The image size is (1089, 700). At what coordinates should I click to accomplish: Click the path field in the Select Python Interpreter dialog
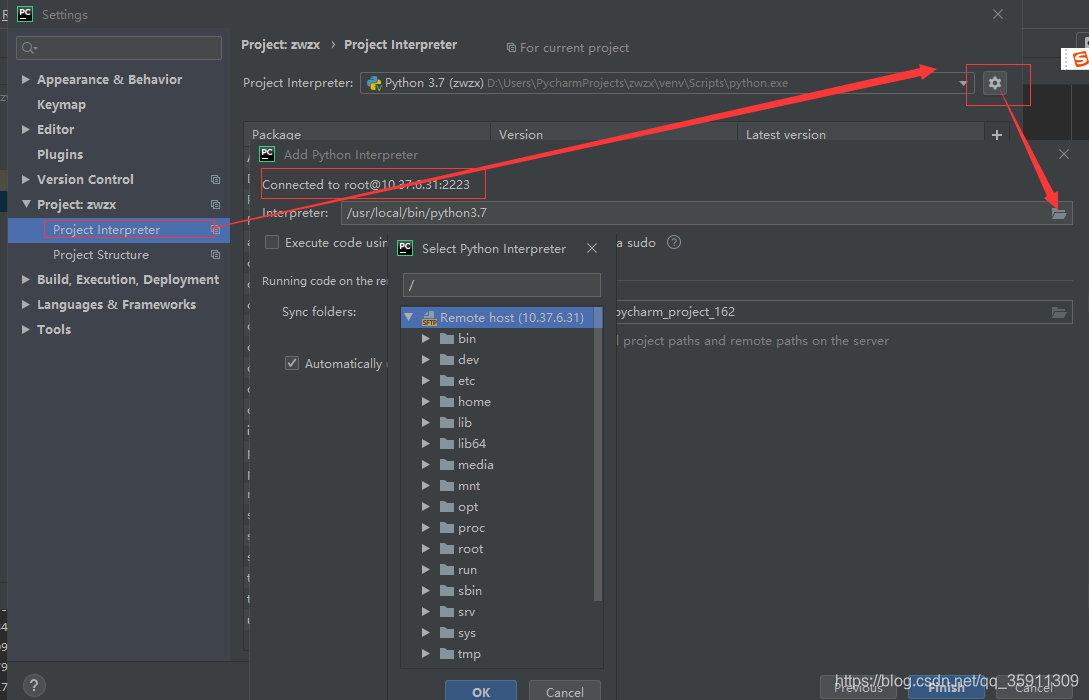tap(501, 285)
